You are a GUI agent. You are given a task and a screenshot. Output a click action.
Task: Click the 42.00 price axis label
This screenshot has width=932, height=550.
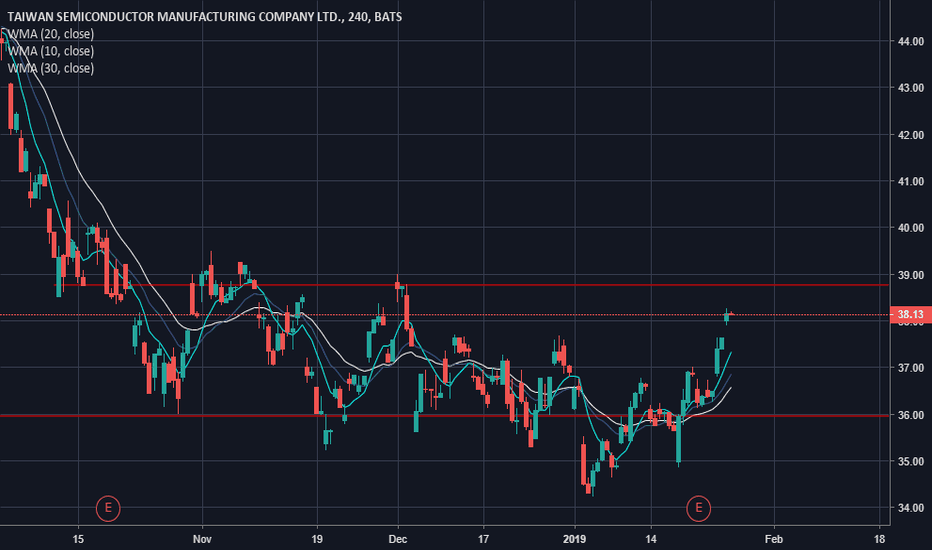(911, 135)
